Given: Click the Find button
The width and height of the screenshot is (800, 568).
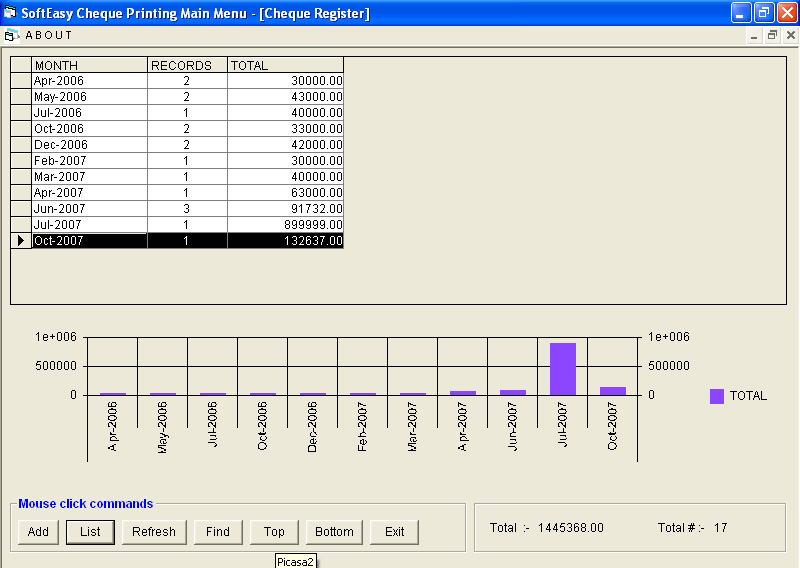Looking at the screenshot, I should [x=218, y=532].
